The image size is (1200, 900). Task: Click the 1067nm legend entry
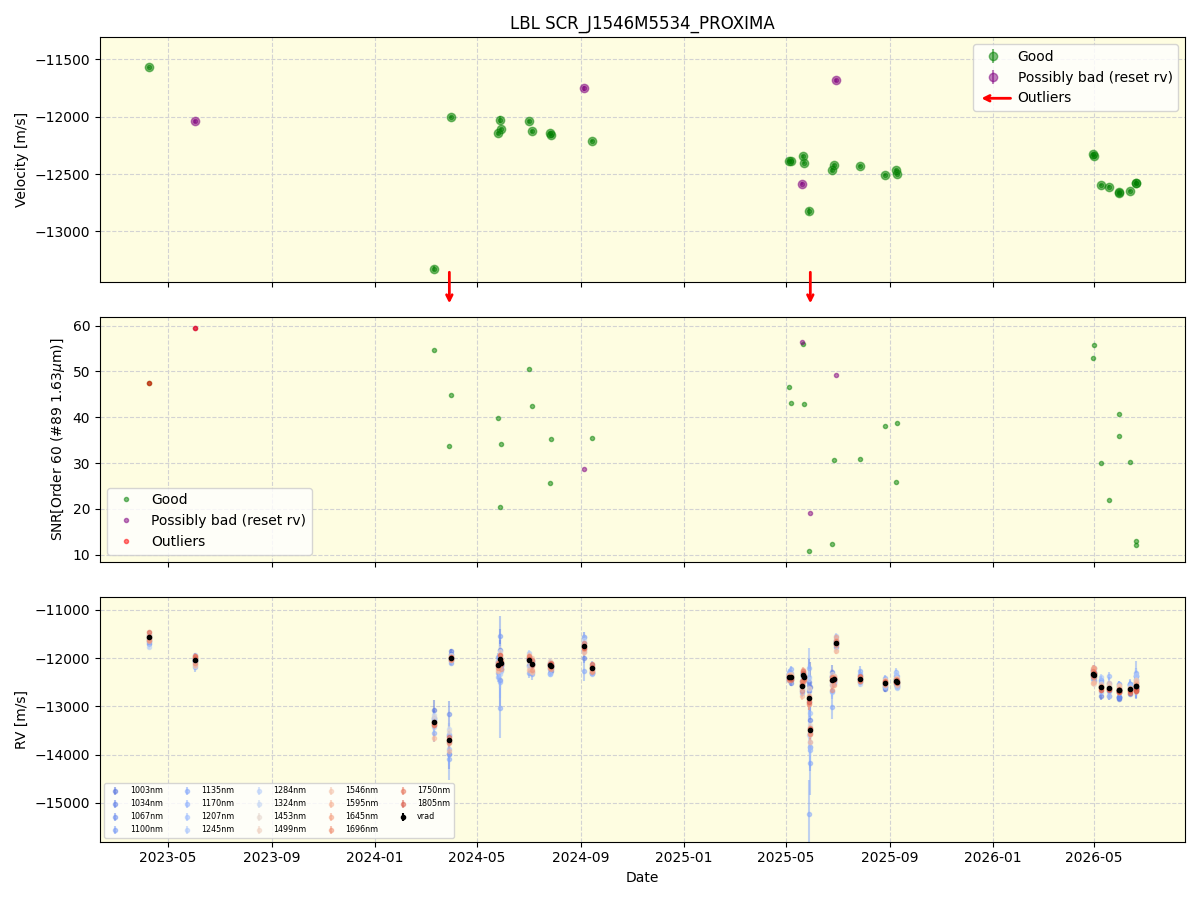(x=146, y=816)
